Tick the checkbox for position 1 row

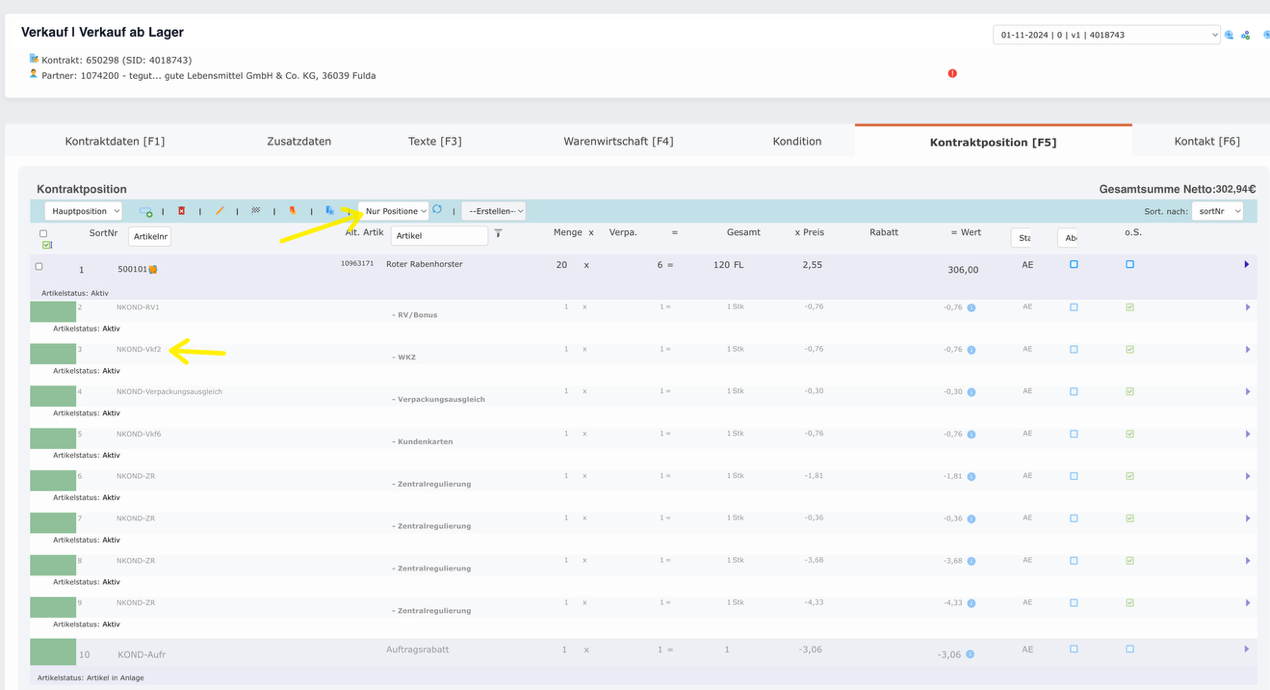tap(39, 267)
